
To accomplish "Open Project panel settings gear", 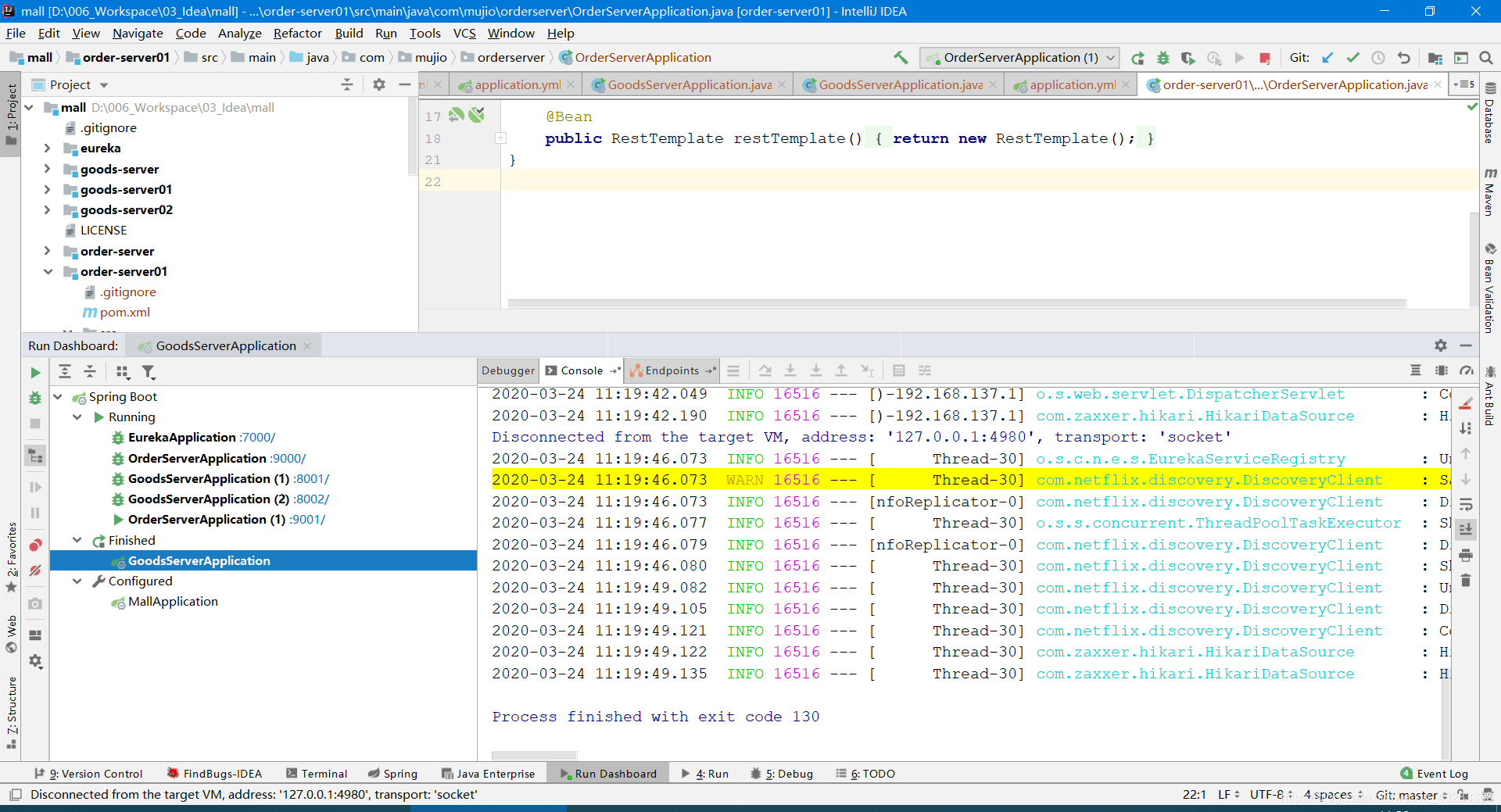I will click(x=379, y=84).
